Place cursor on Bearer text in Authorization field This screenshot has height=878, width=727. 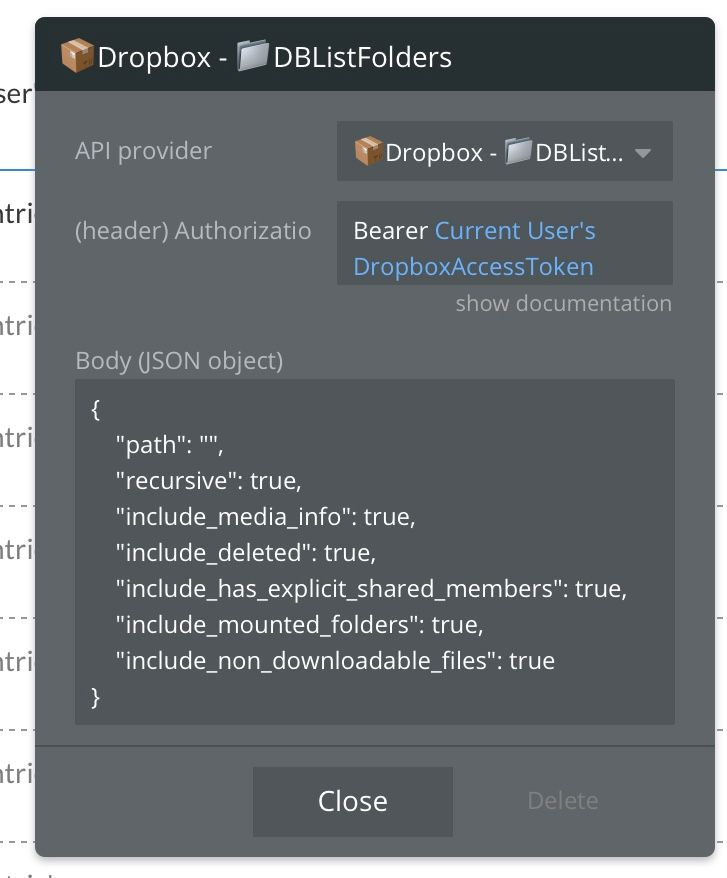pyautogui.click(x=390, y=231)
